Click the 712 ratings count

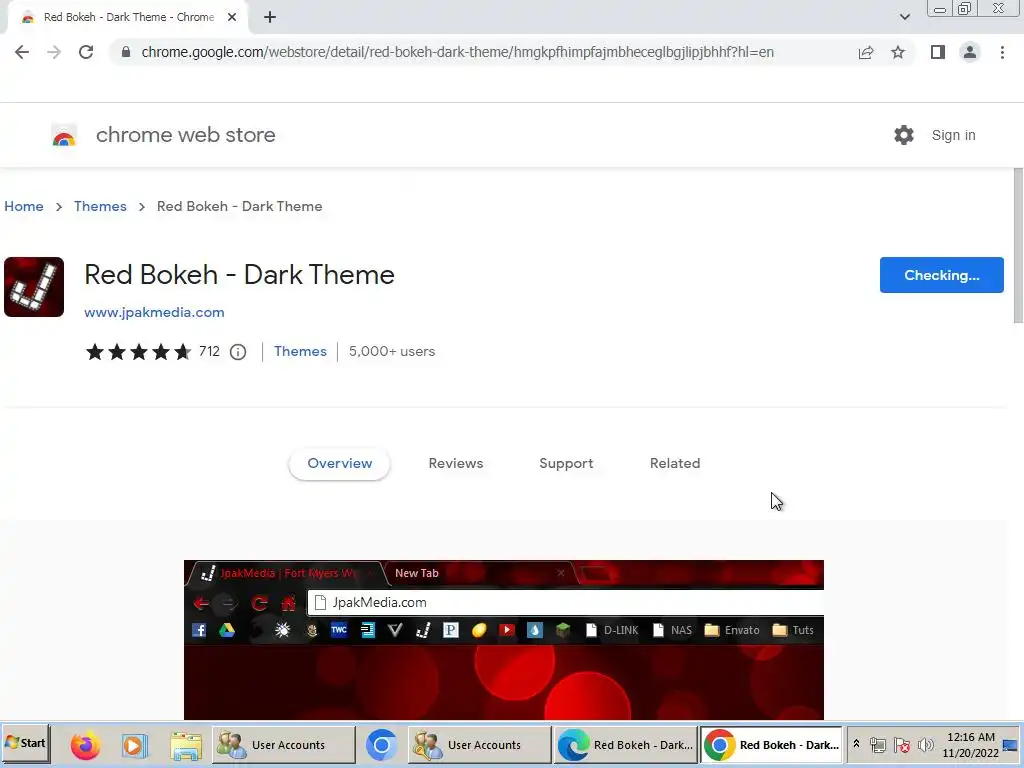[210, 351]
